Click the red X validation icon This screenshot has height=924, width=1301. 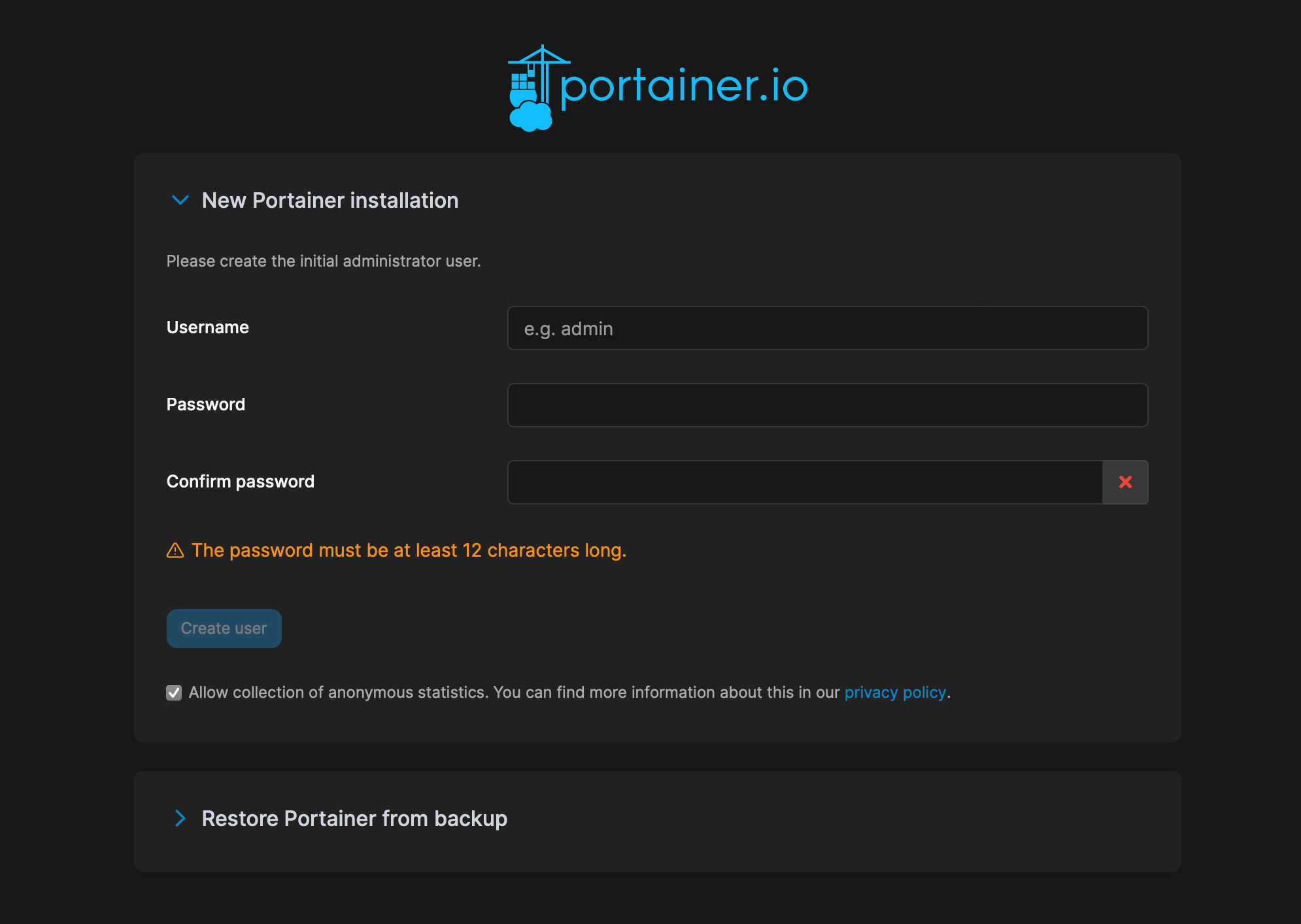(x=1125, y=482)
